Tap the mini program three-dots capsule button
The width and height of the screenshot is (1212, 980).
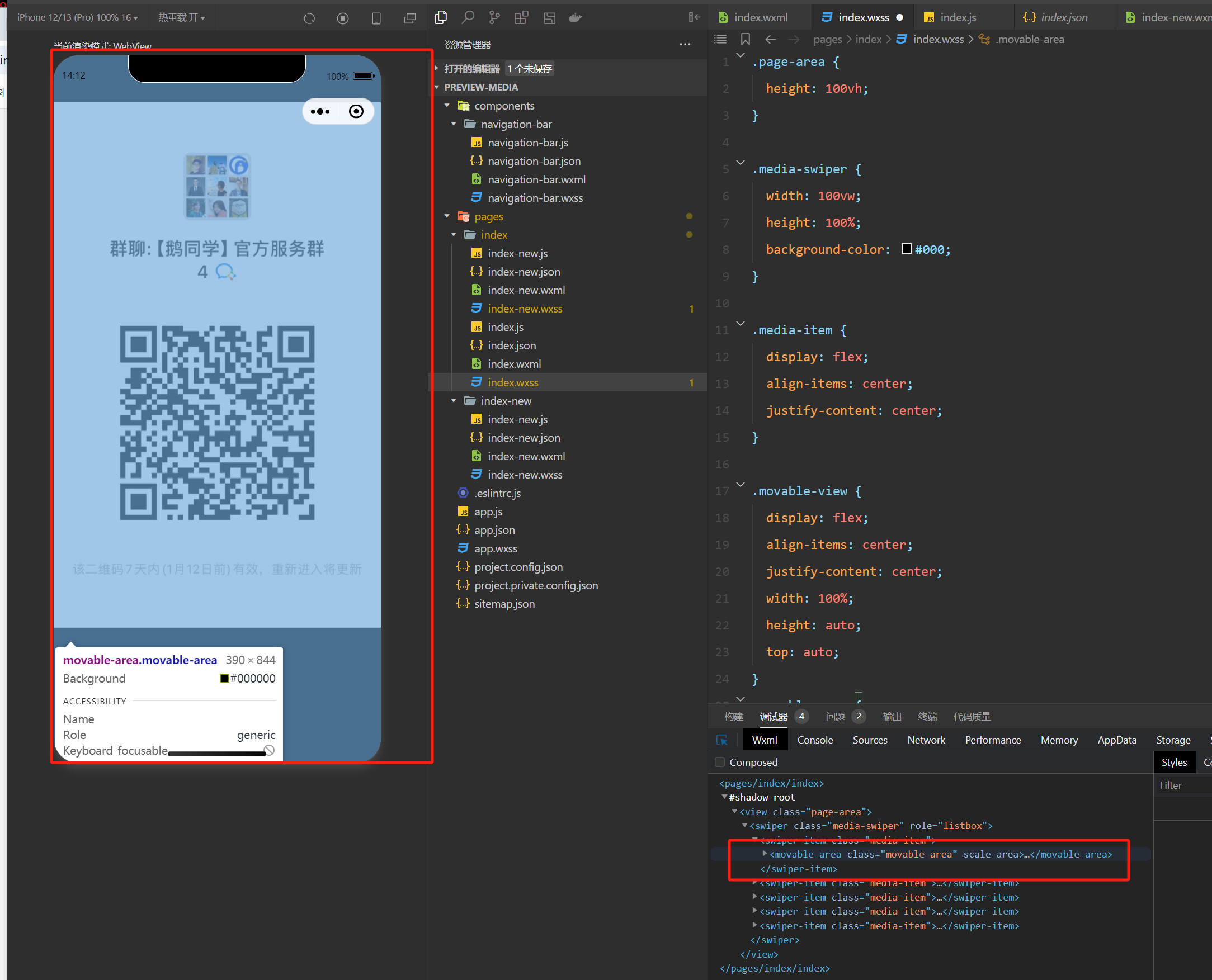320,111
